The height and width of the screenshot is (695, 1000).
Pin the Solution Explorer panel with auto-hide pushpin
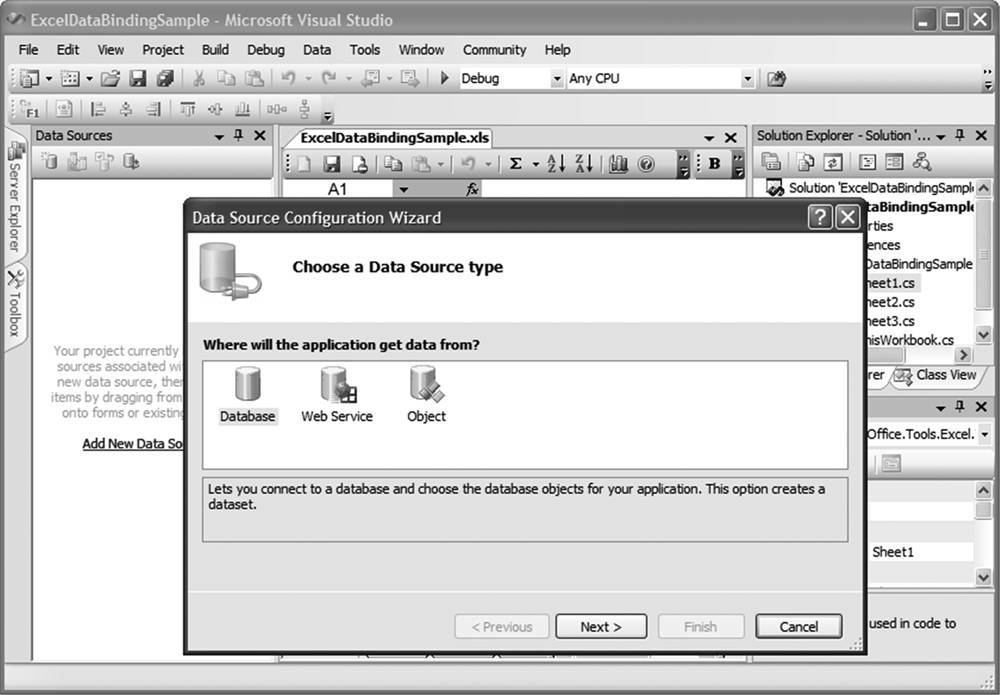tap(960, 136)
